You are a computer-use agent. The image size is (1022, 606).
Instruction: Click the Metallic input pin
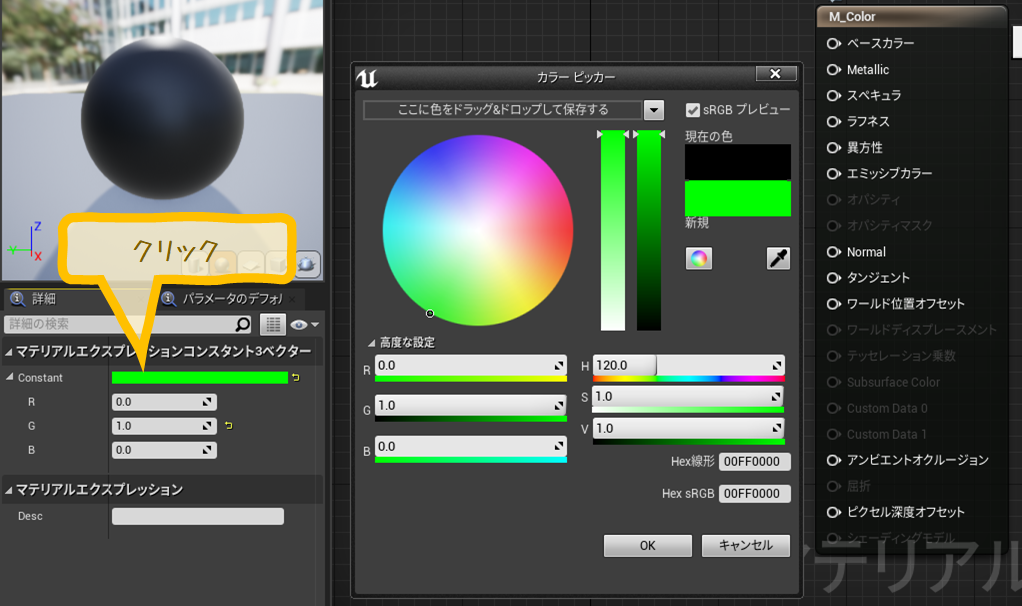(x=834, y=70)
